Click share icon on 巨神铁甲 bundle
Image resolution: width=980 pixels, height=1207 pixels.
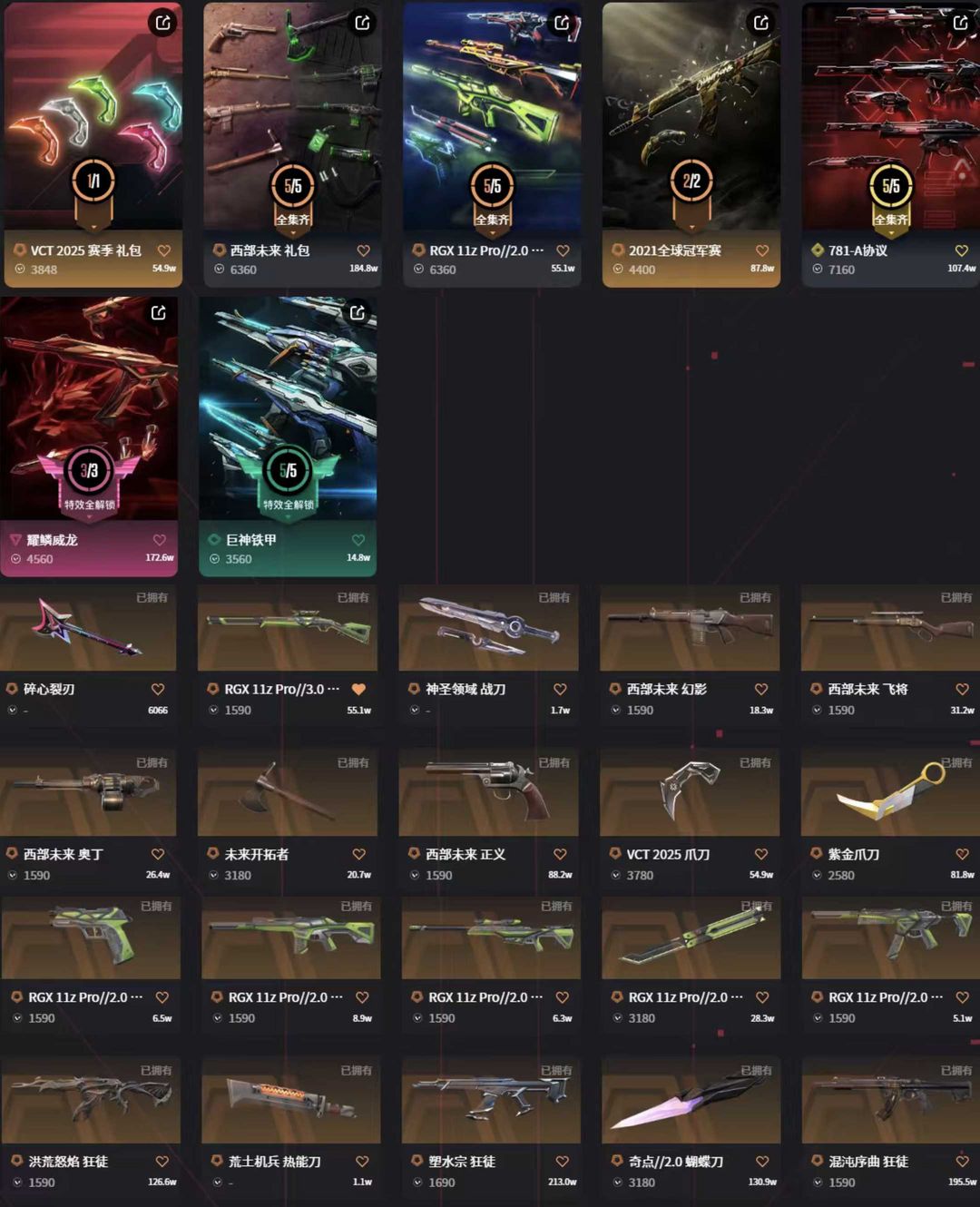358,313
